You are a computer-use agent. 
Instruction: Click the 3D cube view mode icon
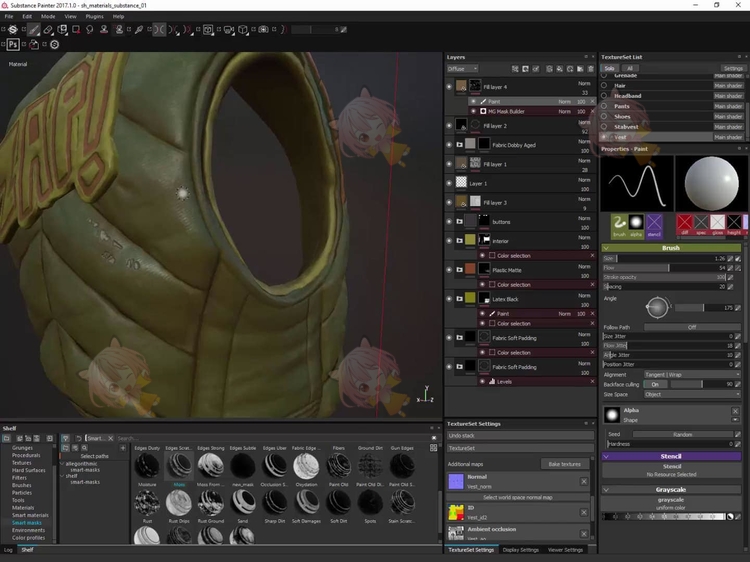point(243,30)
